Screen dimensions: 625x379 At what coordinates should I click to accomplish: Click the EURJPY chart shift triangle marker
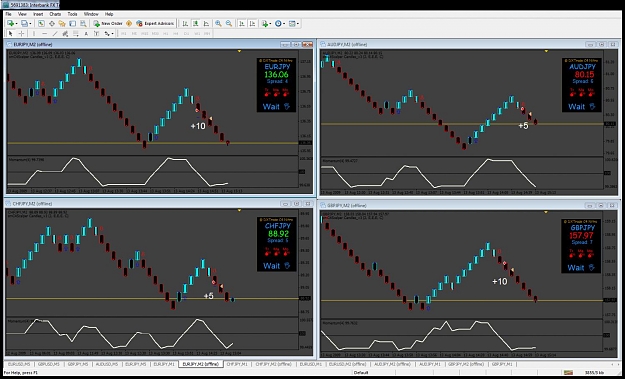(239, 51)
